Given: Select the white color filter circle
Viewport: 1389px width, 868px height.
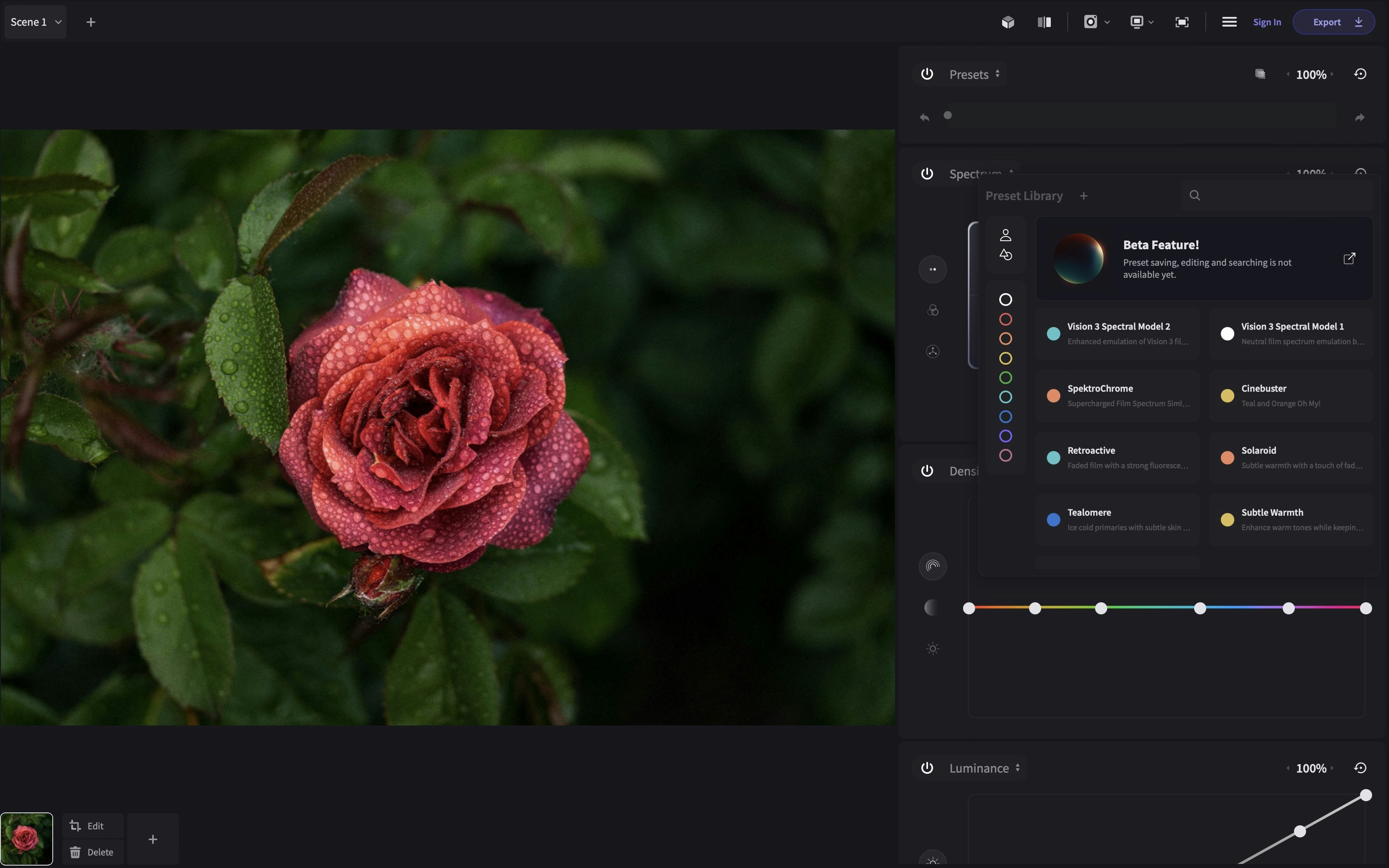Looking at the screenshot, I should click(1005, 300).
